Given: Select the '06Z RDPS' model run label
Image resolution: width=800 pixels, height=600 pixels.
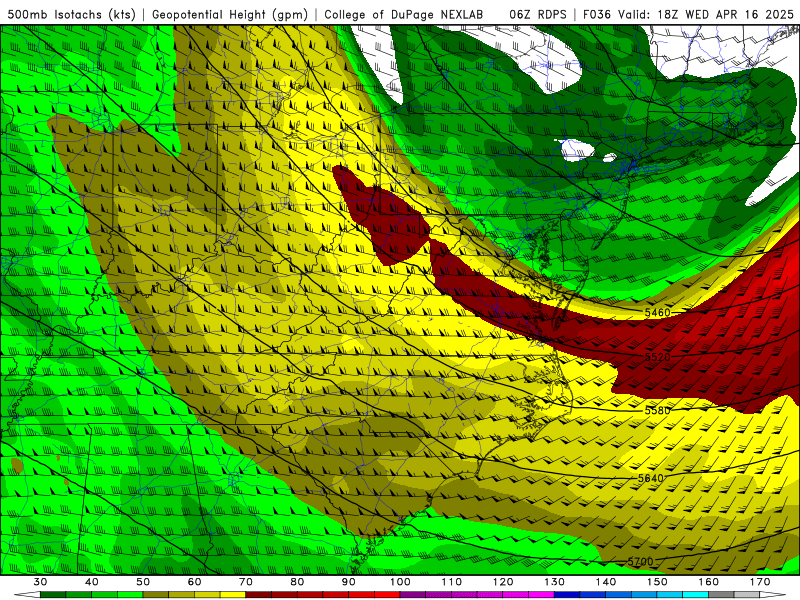Looking at the screenshot, I should [538, 14].
